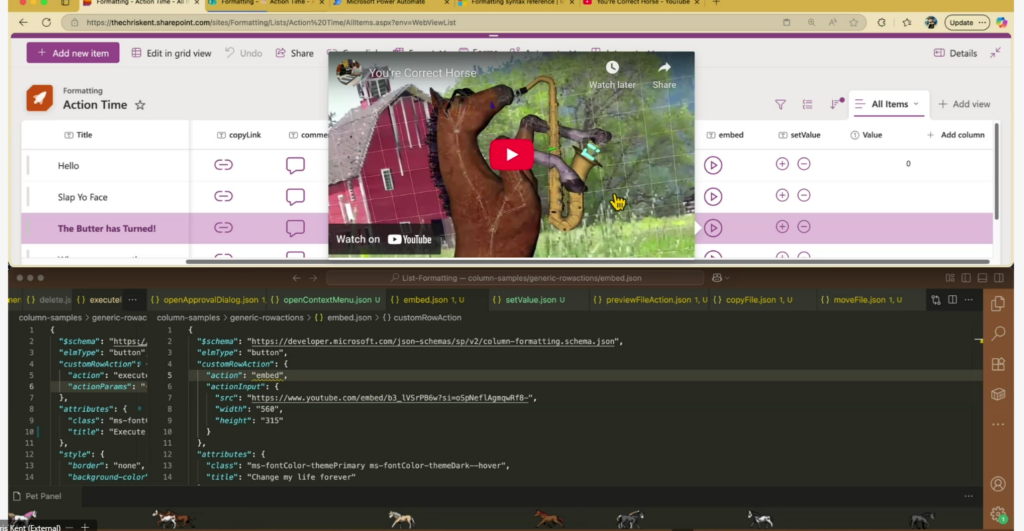Click Add column
This screenshot has height=531, width=1024.
coord(955,135)
